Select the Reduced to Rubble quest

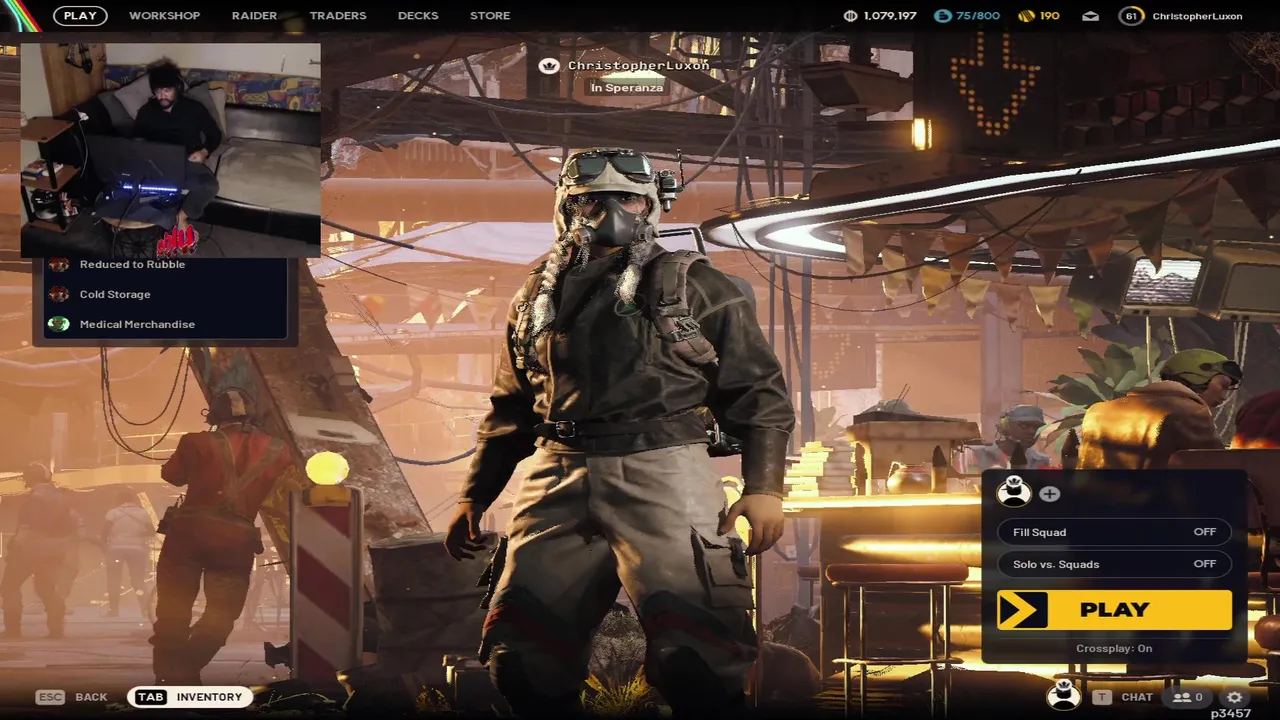(x=132, y=264)
